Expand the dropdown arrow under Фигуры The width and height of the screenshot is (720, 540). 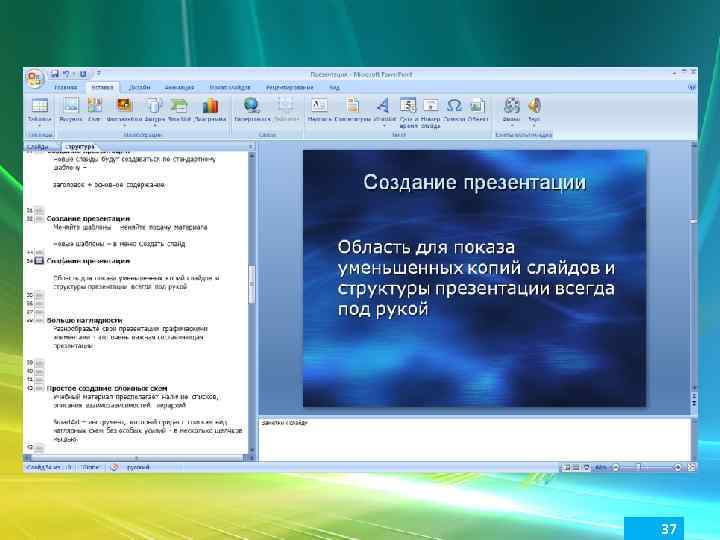pyautogui.click(x=154, y=125)
